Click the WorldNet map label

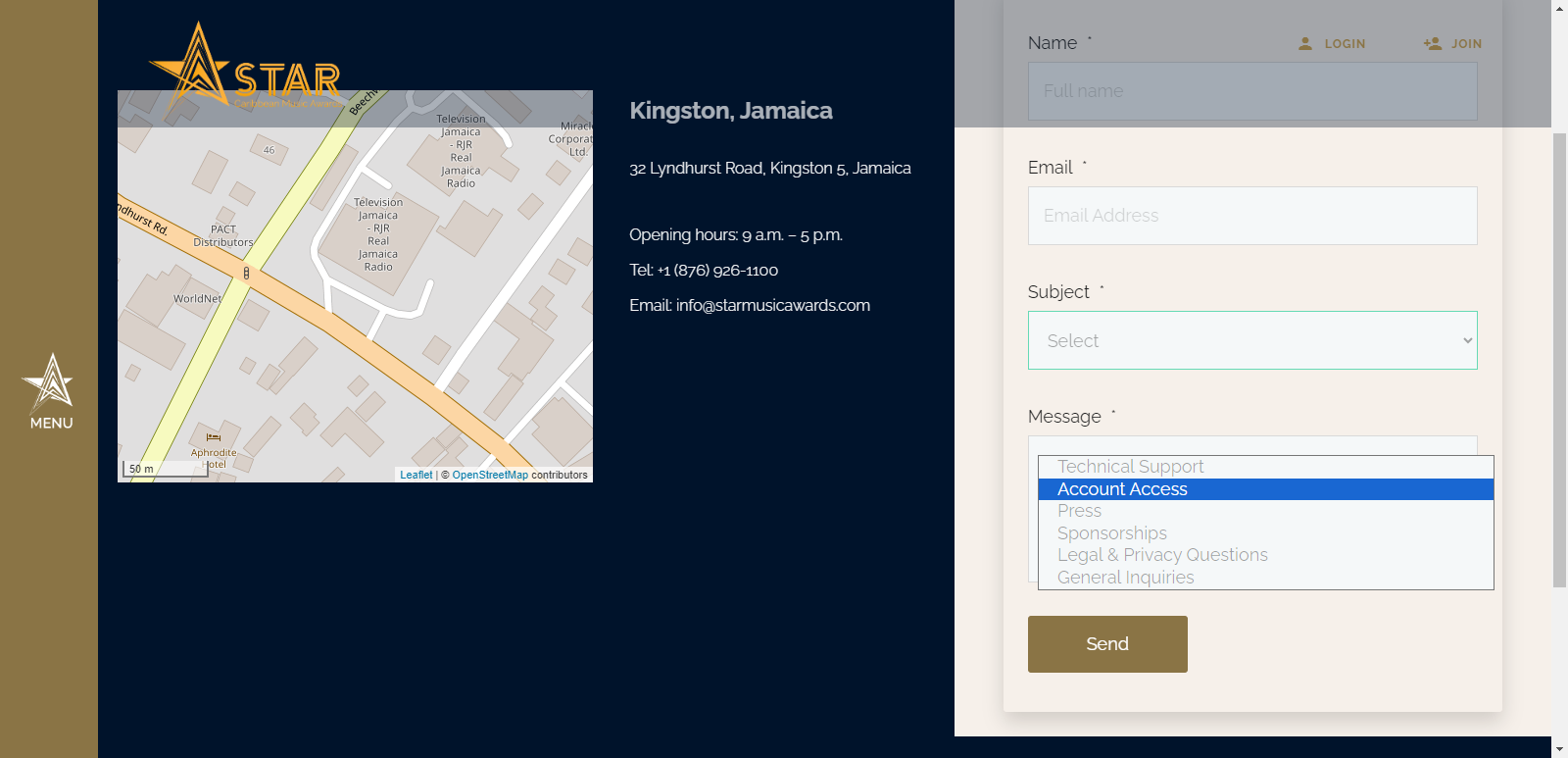[x=197, y=299]
